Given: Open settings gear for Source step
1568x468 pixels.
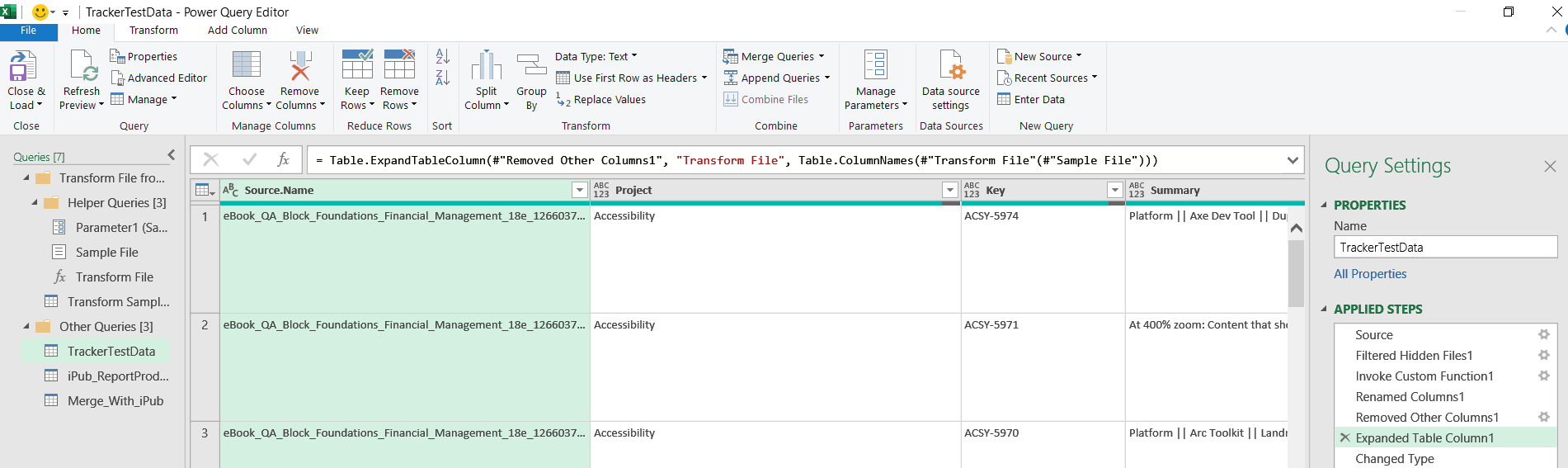Looking at the screenshot, I should pyautogui.click(x=1544, y=334).
